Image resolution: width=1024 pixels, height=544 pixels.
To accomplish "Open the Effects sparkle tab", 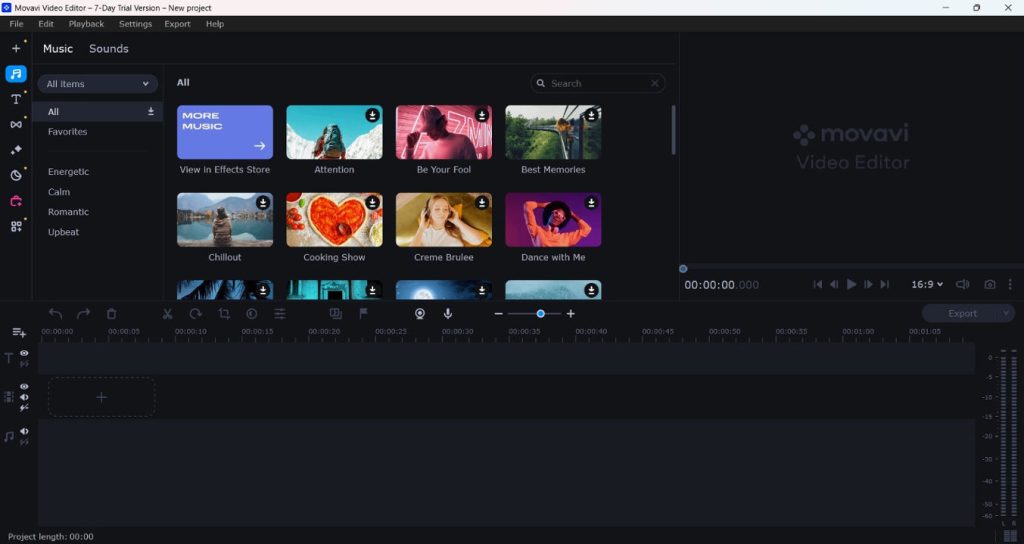I will pos(16,150).
